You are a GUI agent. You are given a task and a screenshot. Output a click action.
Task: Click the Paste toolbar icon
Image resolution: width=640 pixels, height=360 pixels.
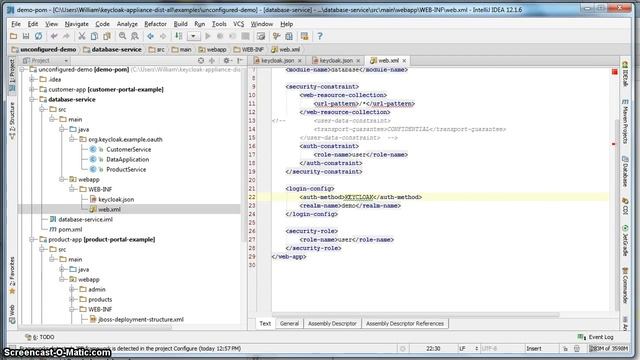click(x=107, y=36)
